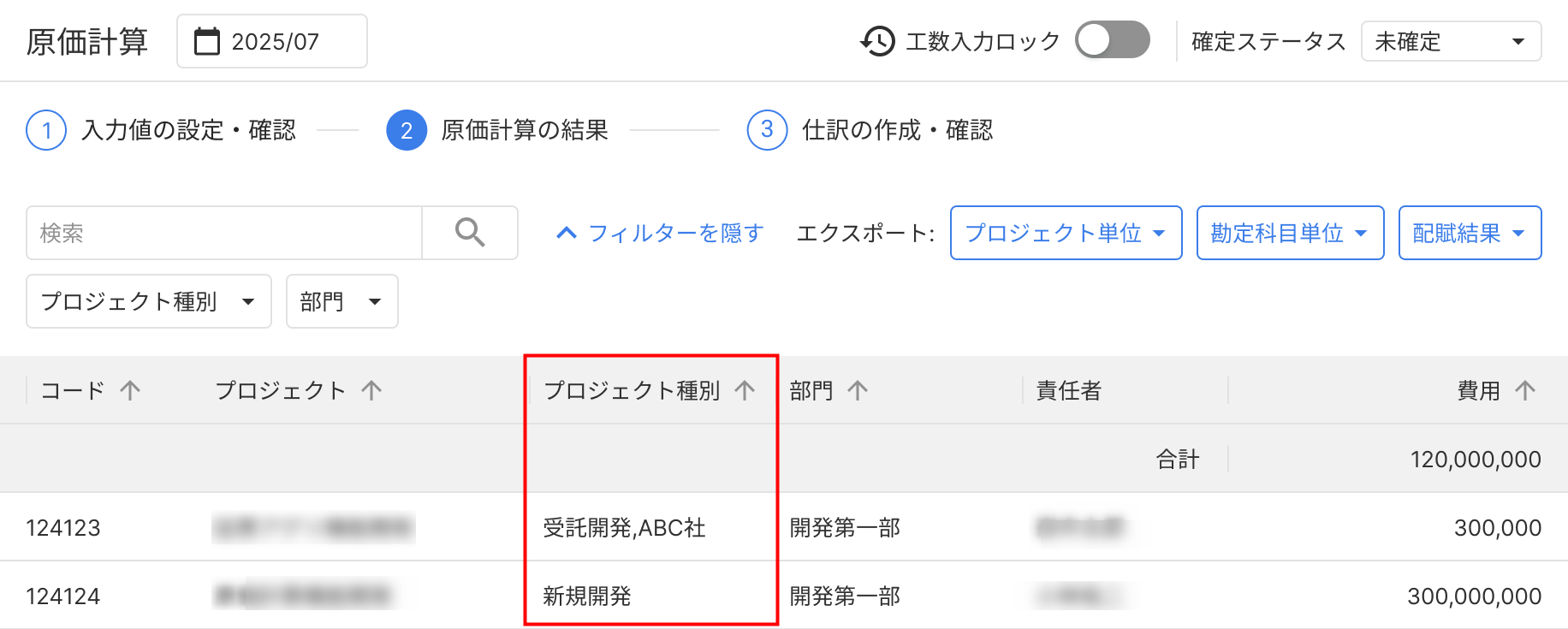This screenshot has width=1568, height=629.
Task: Enable the 工数入力ロック toggle switch
Action: click(x=1112, y=40)
